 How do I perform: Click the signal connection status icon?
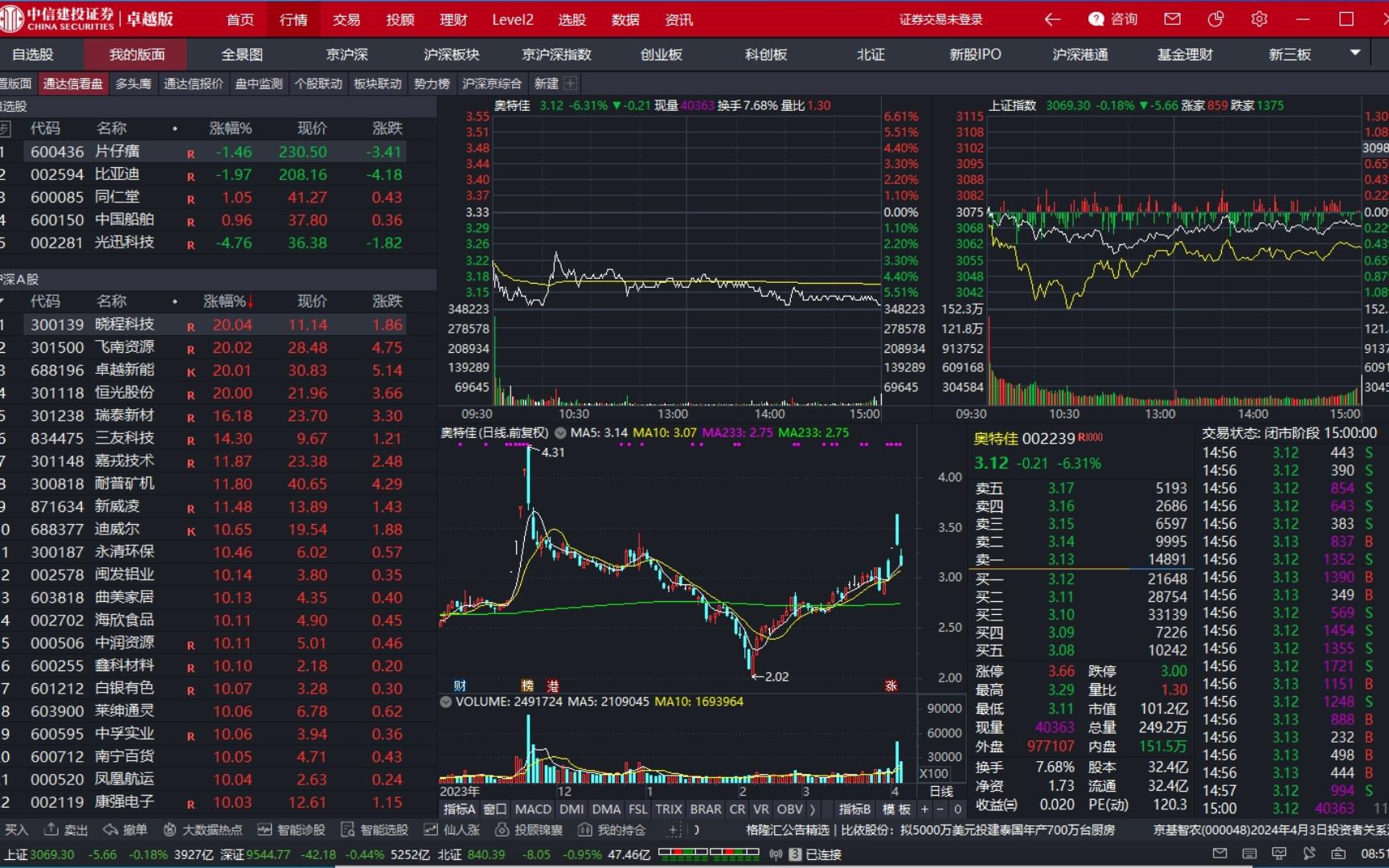[x=776, y=854]
